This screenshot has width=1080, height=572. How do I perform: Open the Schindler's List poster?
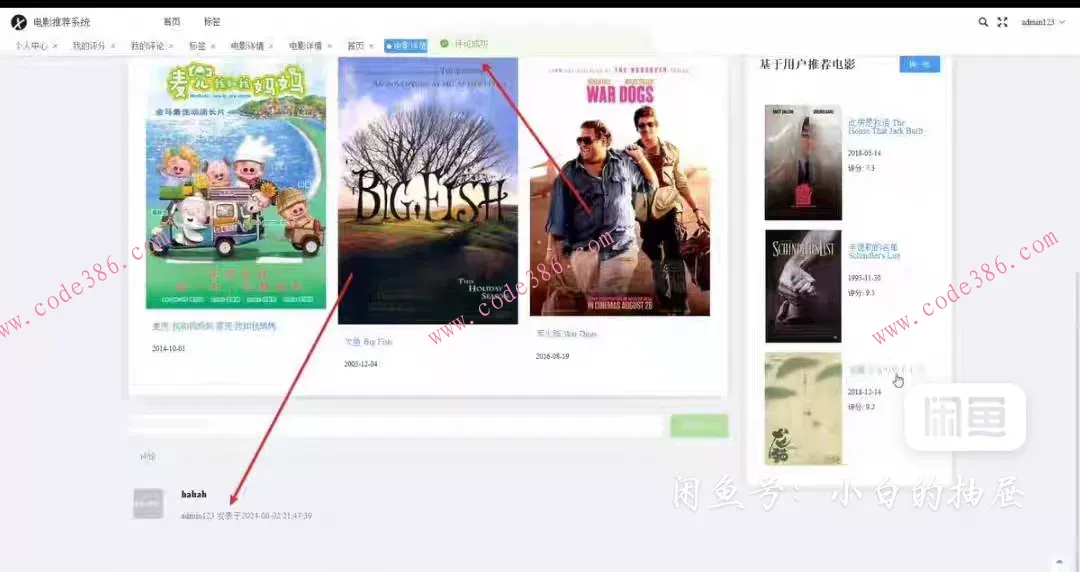[803, 286]
